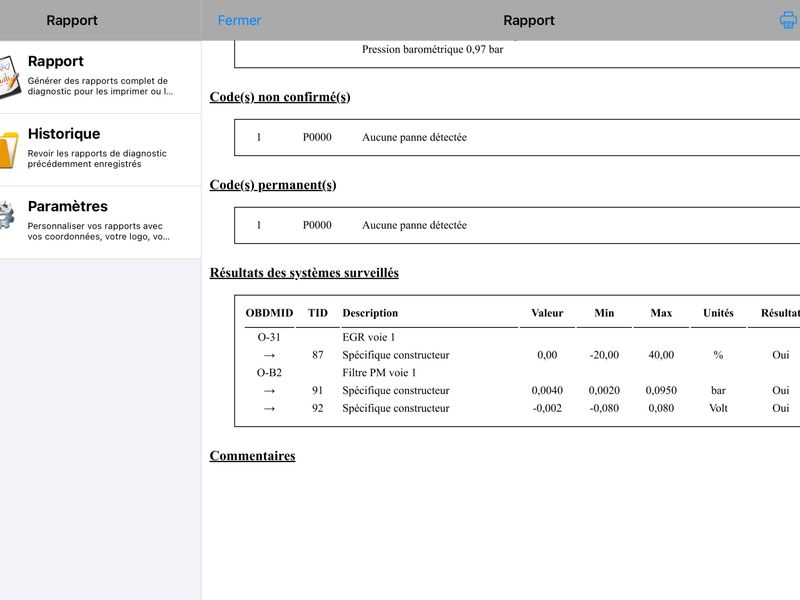
Task: Click the Commentaires heading
Action: (252, 456)
